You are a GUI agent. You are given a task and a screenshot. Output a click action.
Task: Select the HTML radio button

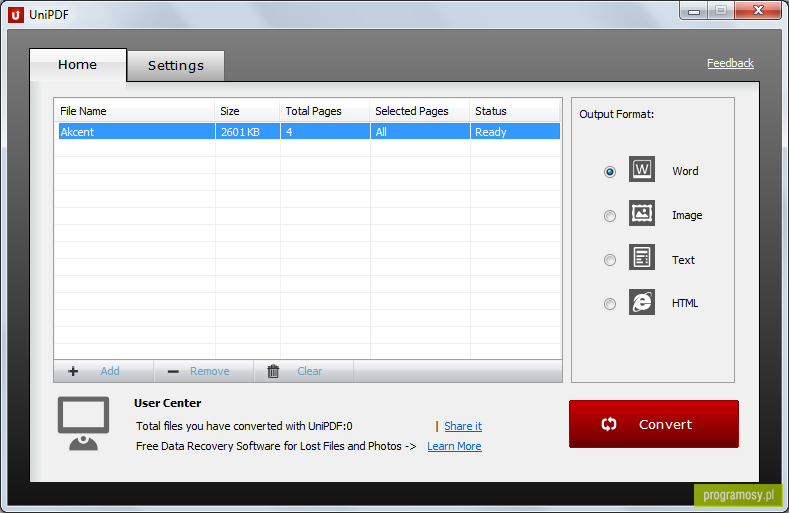(x=609, y=304)
